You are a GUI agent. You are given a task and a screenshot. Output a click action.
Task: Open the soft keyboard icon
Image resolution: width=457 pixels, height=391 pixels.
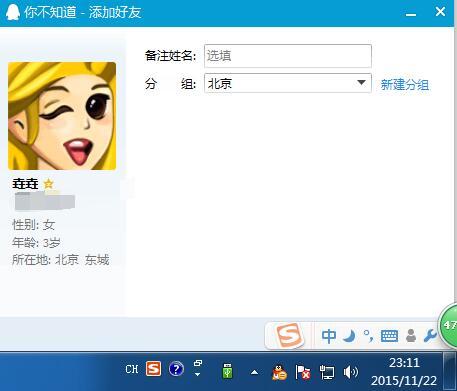tap(389, 336)
